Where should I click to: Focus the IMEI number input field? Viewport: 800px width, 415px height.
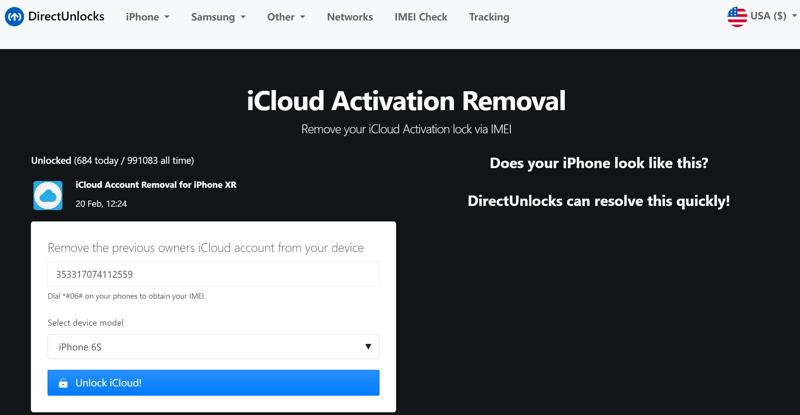pyautogui.click(x=213, y=274)
